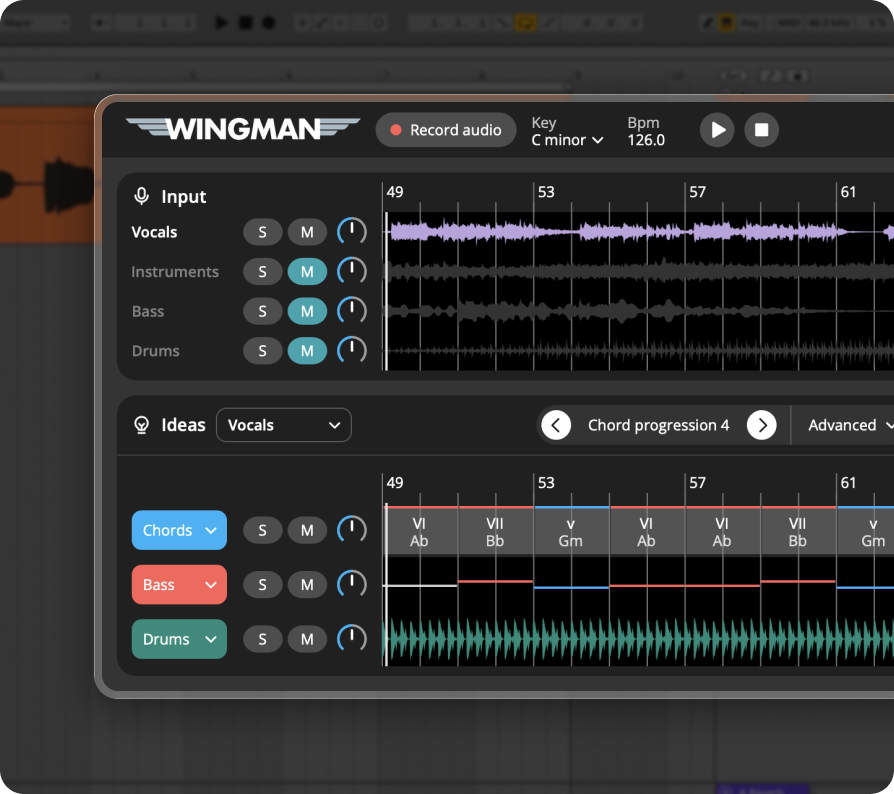The image size is (894, 794).
Task: Solo the Instruments input track
Action: tap(262, 272)
